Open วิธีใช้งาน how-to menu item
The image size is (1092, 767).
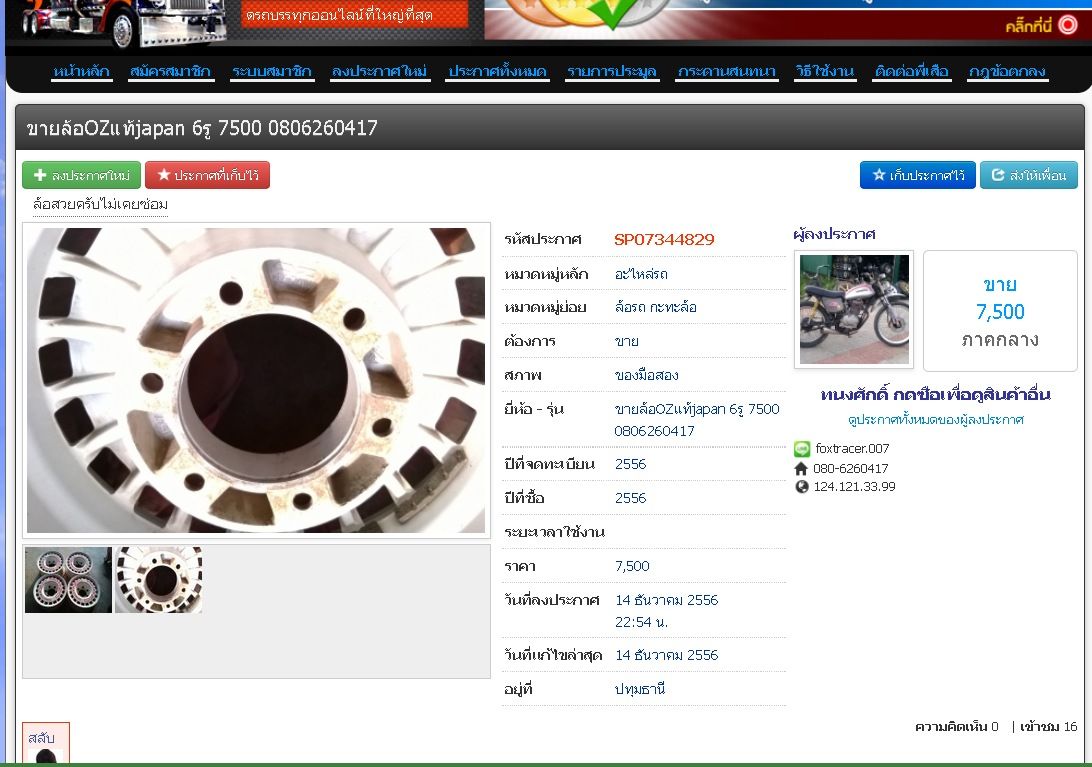click(824, 71)
